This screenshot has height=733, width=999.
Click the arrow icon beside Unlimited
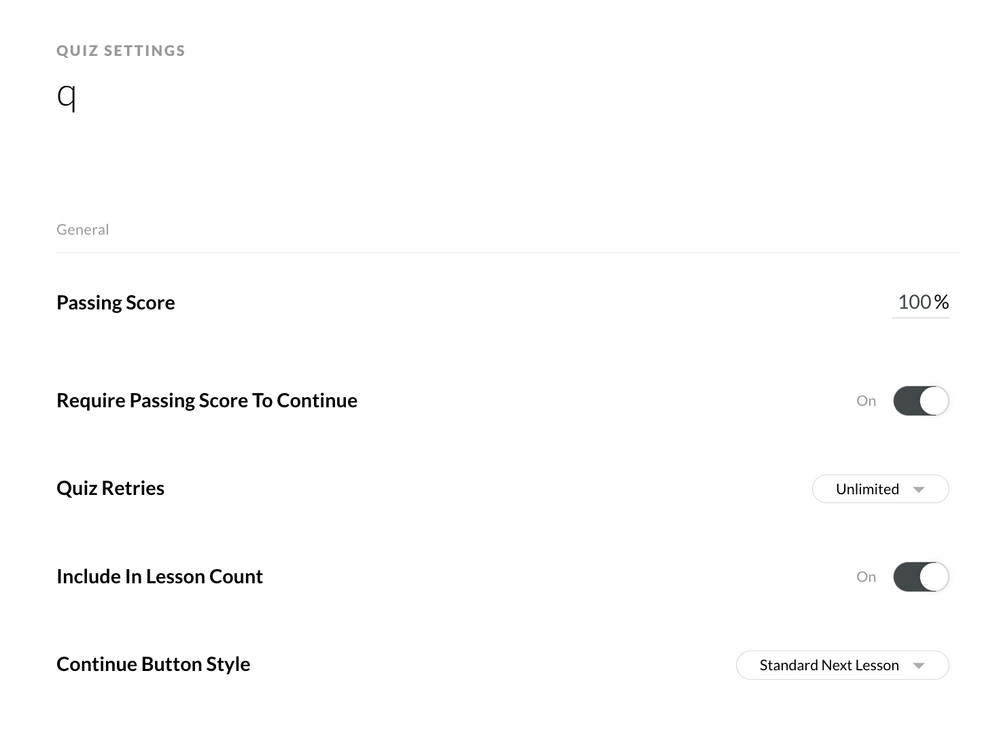pos(919,490)
